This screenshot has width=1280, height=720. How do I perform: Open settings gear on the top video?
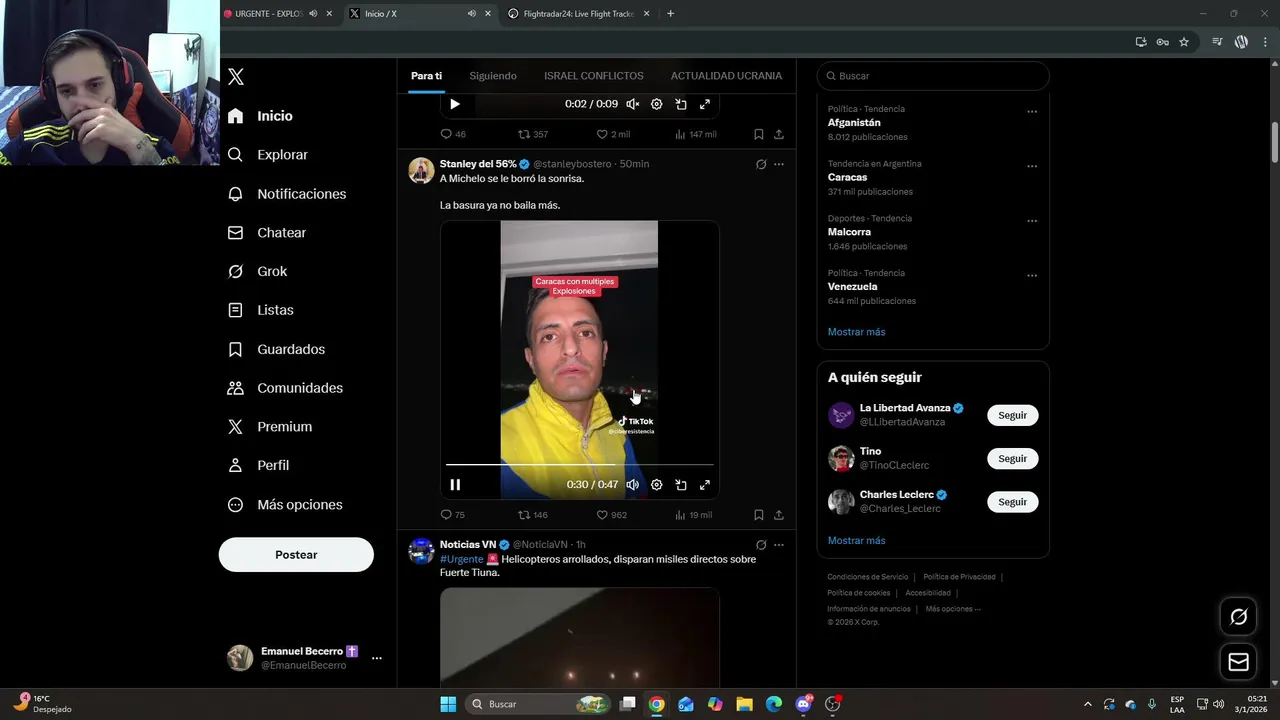point(656,104)
